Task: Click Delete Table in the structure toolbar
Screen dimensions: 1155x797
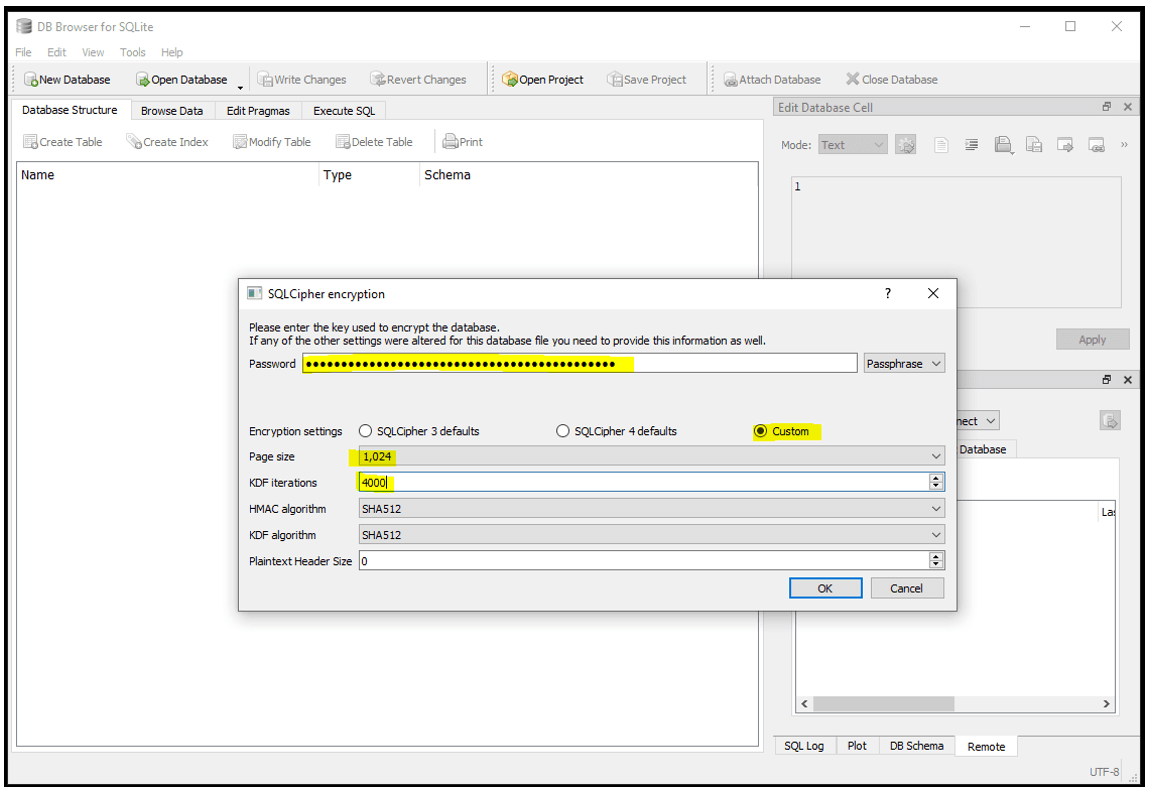Action: point(374,142)
